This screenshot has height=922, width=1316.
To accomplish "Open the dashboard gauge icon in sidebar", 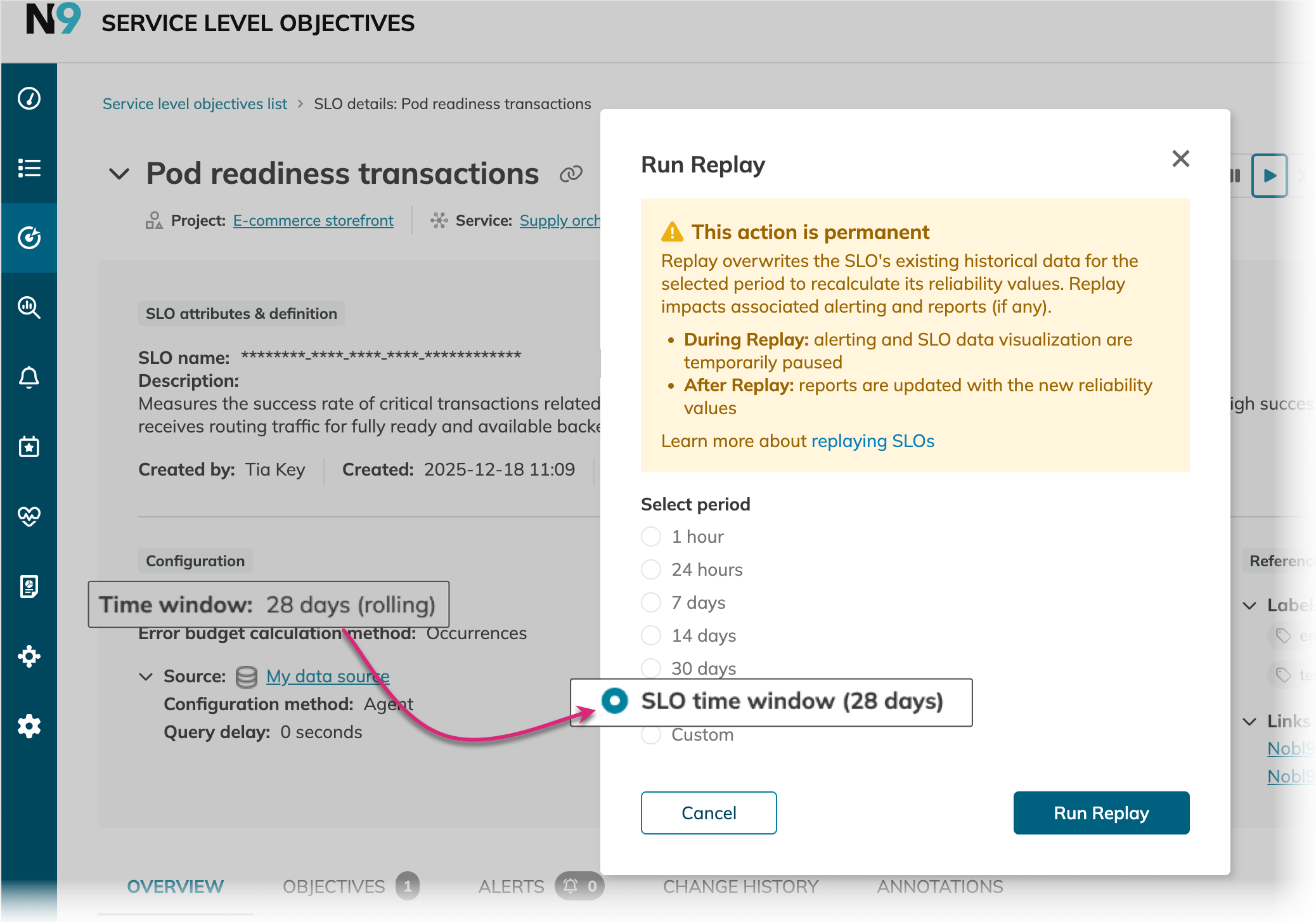I will 29,98.
